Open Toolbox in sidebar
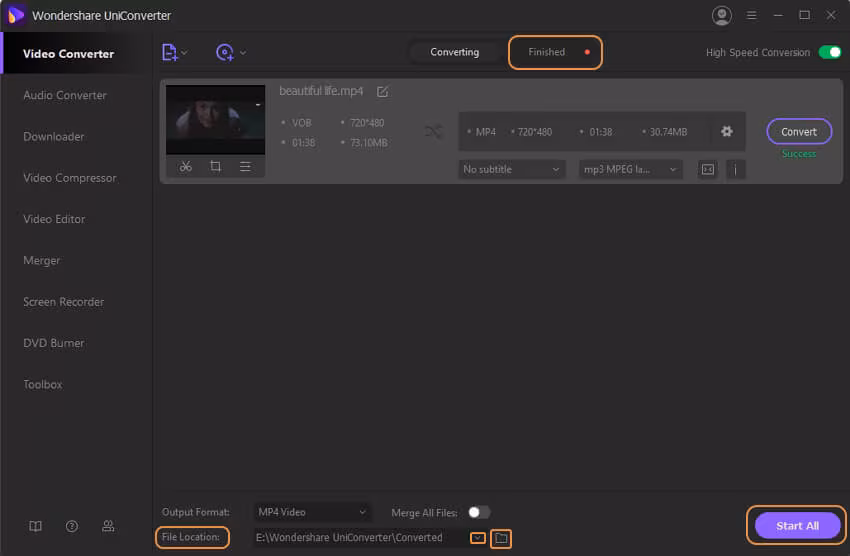Viewport: 850px width, 556px height. point(42,384)
